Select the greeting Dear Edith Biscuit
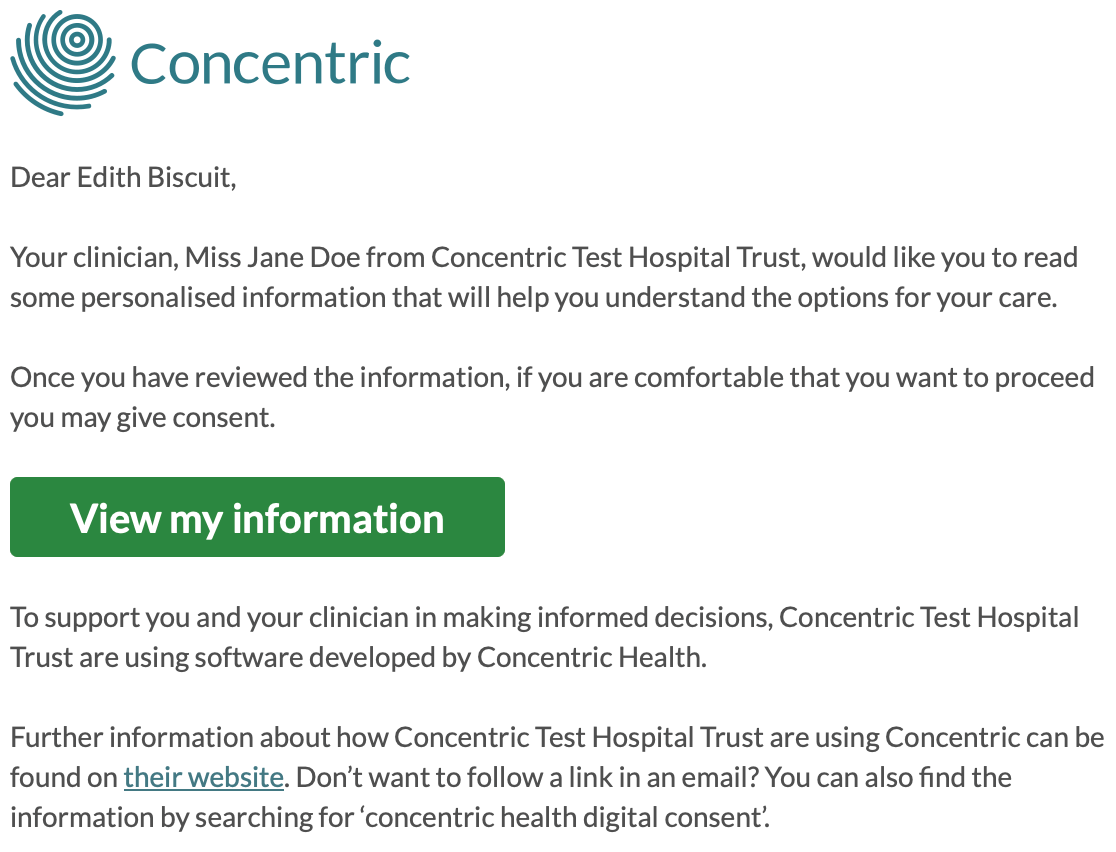 [123, 177]
